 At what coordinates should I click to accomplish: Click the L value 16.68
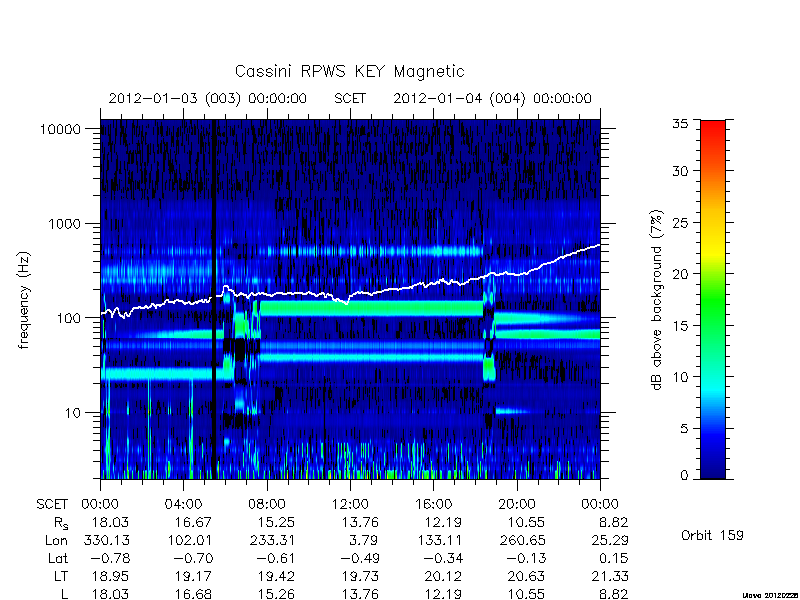pos(193,594)
